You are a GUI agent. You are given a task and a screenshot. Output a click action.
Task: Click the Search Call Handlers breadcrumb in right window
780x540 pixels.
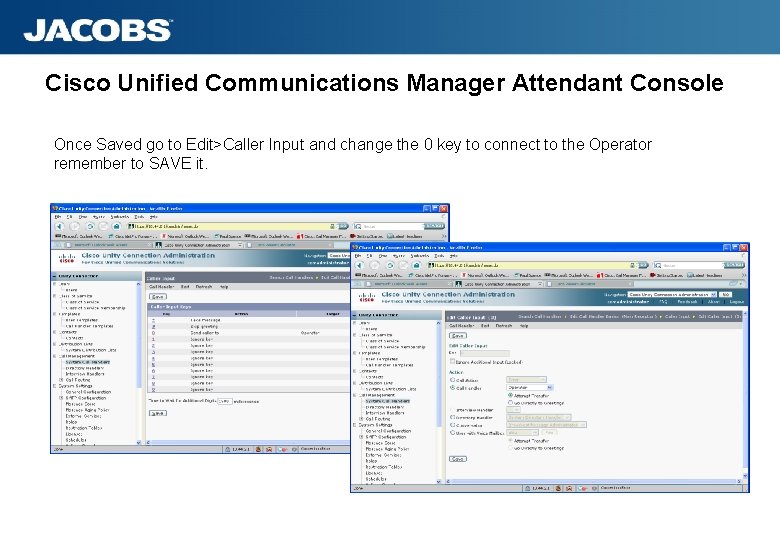point(539,316)
